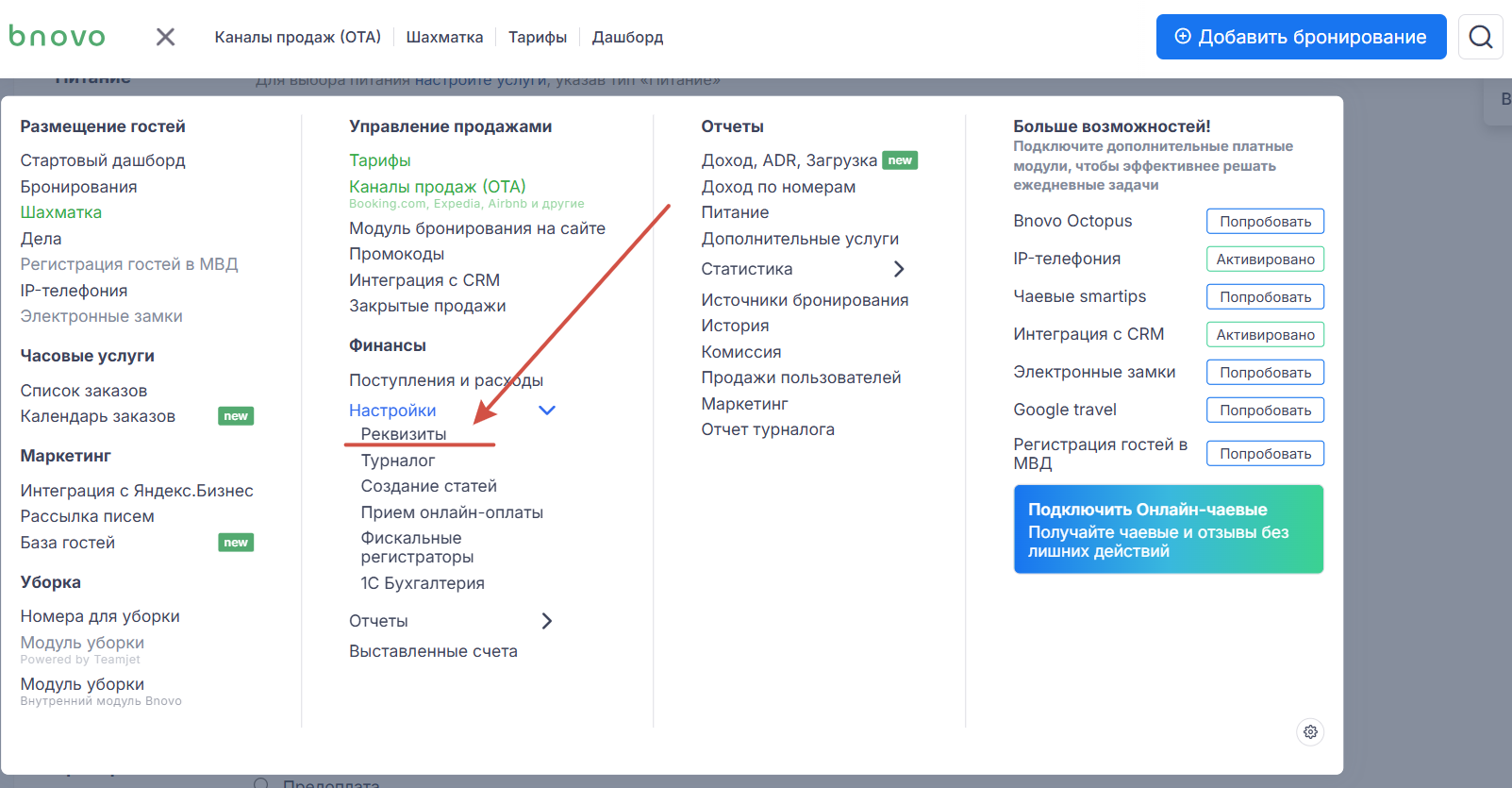Click the new badge beside Календарь заказов

236,416
